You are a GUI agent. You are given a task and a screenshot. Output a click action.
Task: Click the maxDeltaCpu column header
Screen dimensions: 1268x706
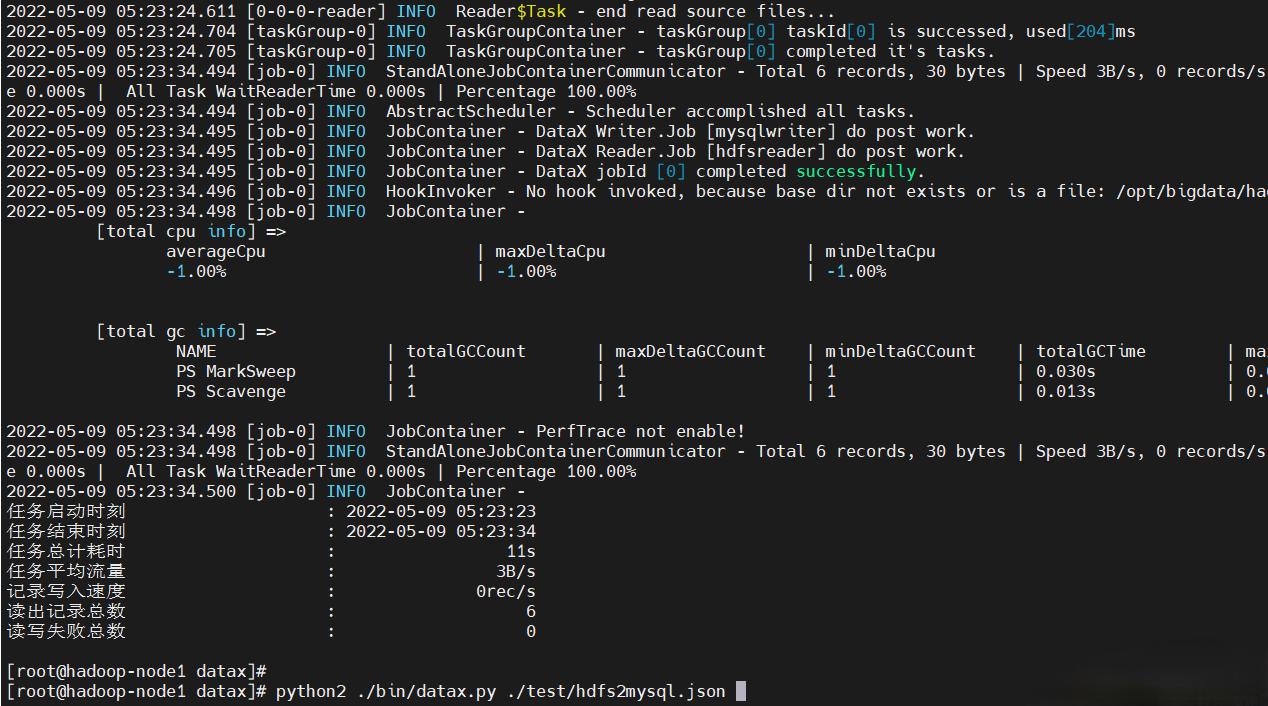pyautogui.click(x=550, y=251)
